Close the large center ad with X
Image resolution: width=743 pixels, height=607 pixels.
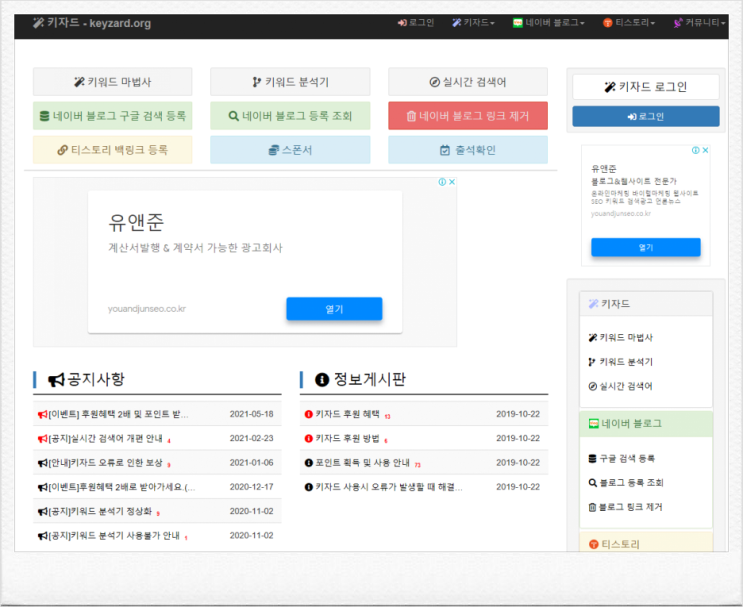tap(452, 182)
